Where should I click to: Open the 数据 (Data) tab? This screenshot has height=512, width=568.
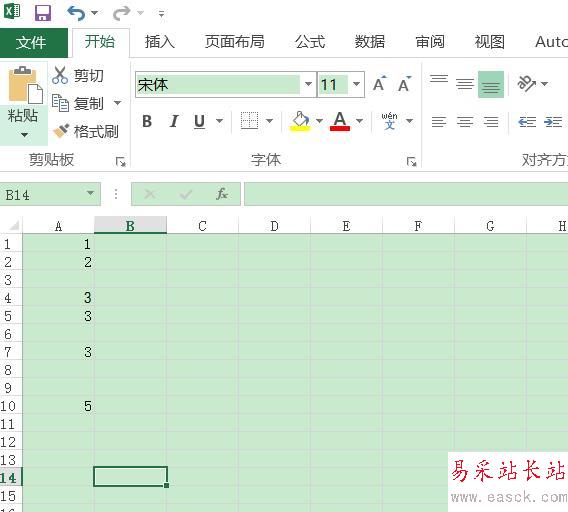pos(370,42)
